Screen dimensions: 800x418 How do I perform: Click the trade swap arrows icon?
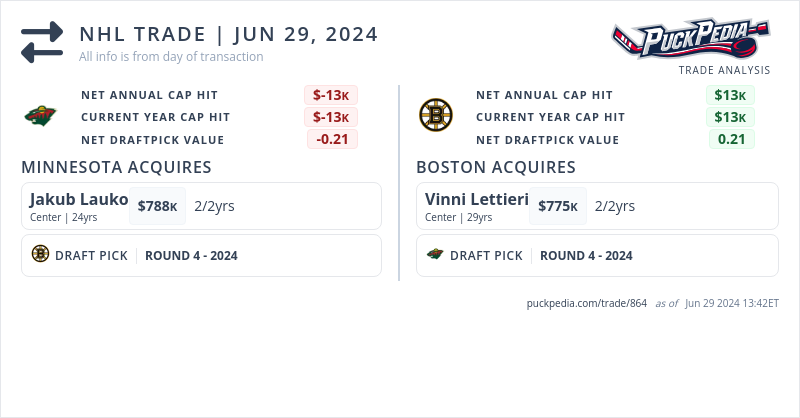pyautogui.click(x=41, y=44)
